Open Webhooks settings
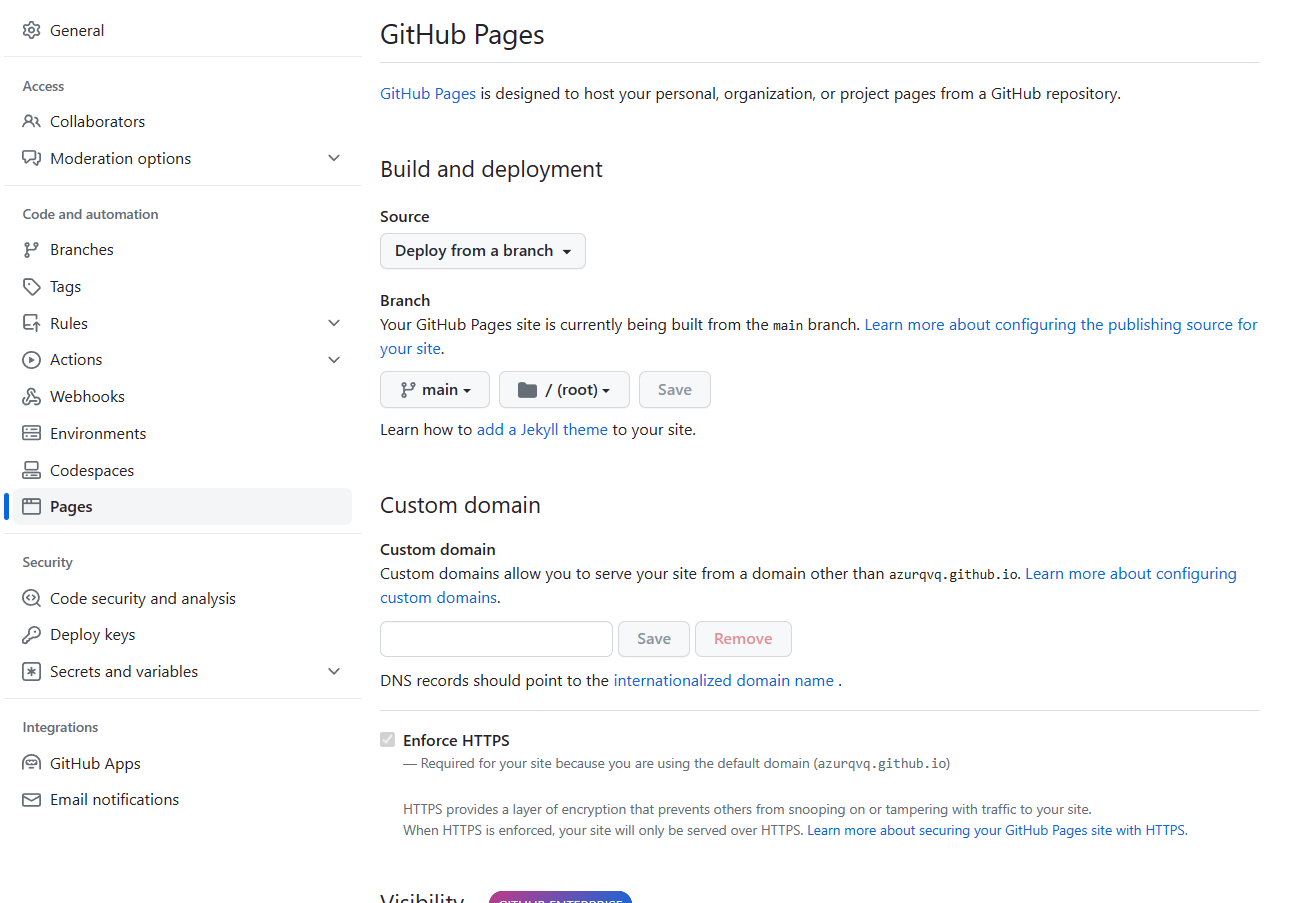 (182, 396)
